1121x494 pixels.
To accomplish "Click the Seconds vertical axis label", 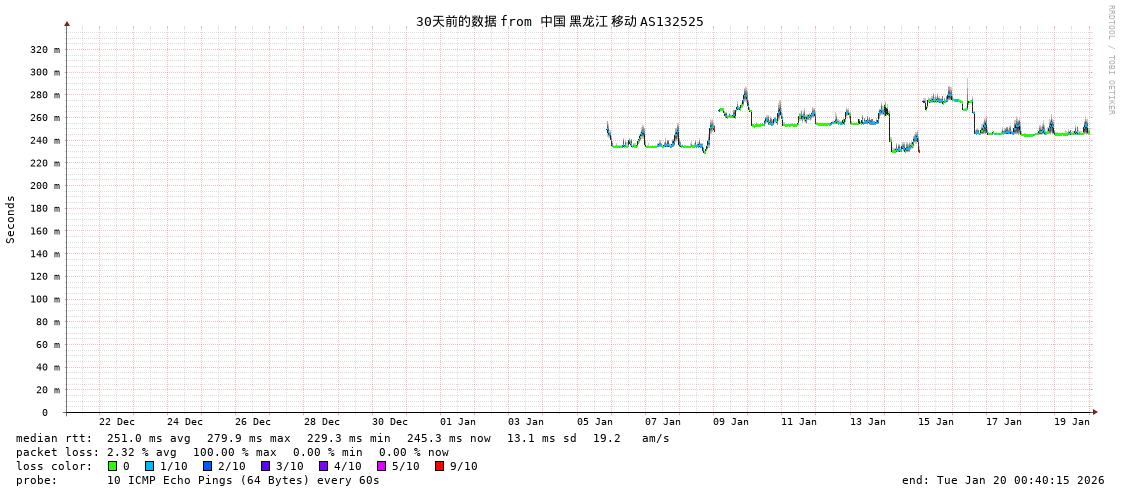I will (11, 219).
